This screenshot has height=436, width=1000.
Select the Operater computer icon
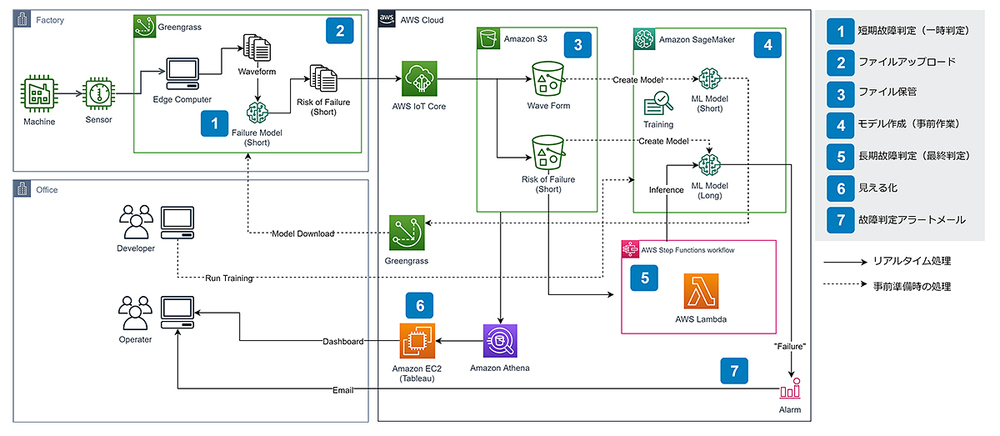coord(178,311)
